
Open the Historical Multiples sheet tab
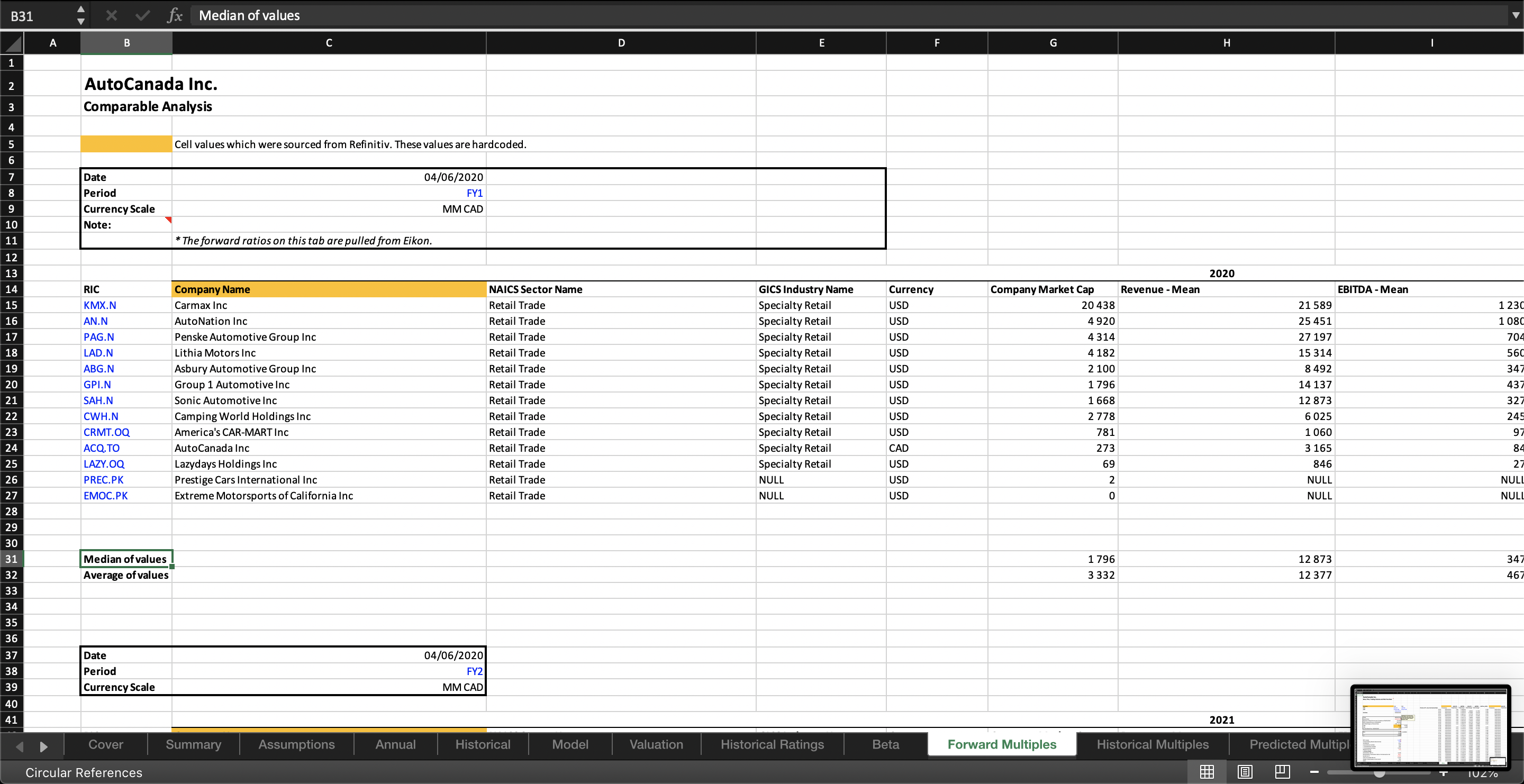[1153, 744]
